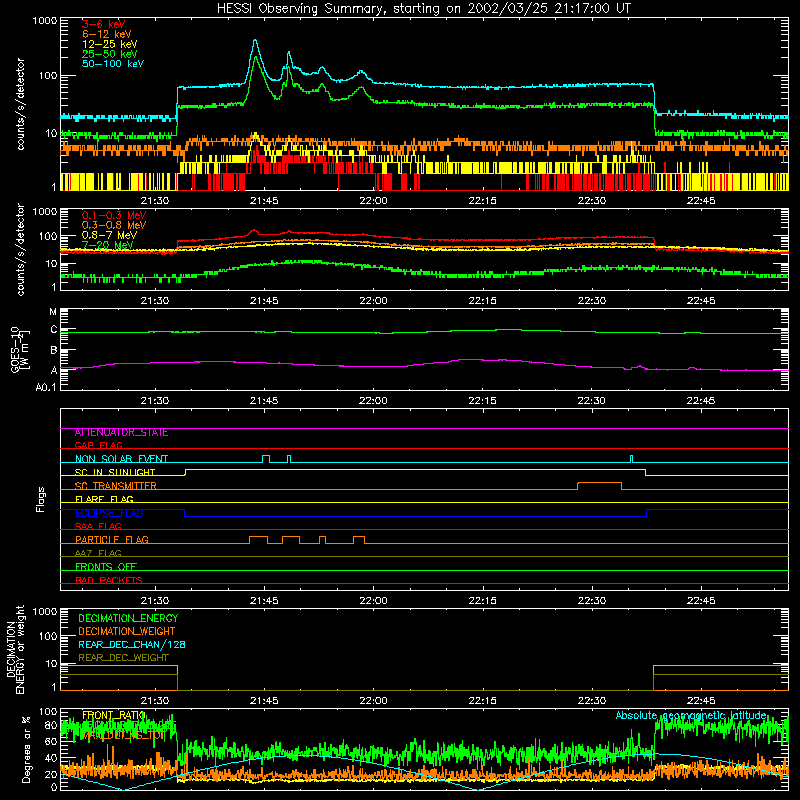Viewport: 800px width, 800px height.
Task: Click the 0.3-0.8 MeV legend label
Action: [x=114, y=226]
